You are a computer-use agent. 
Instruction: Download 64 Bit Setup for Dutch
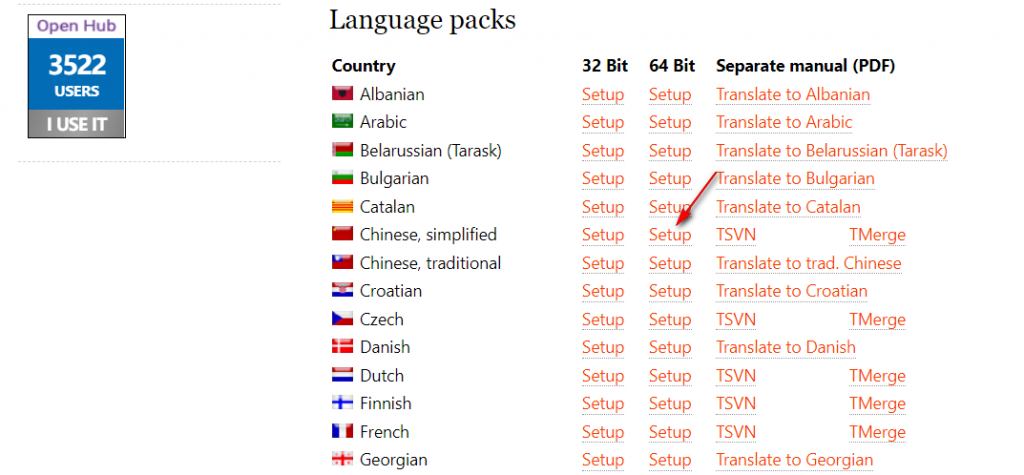670,376
